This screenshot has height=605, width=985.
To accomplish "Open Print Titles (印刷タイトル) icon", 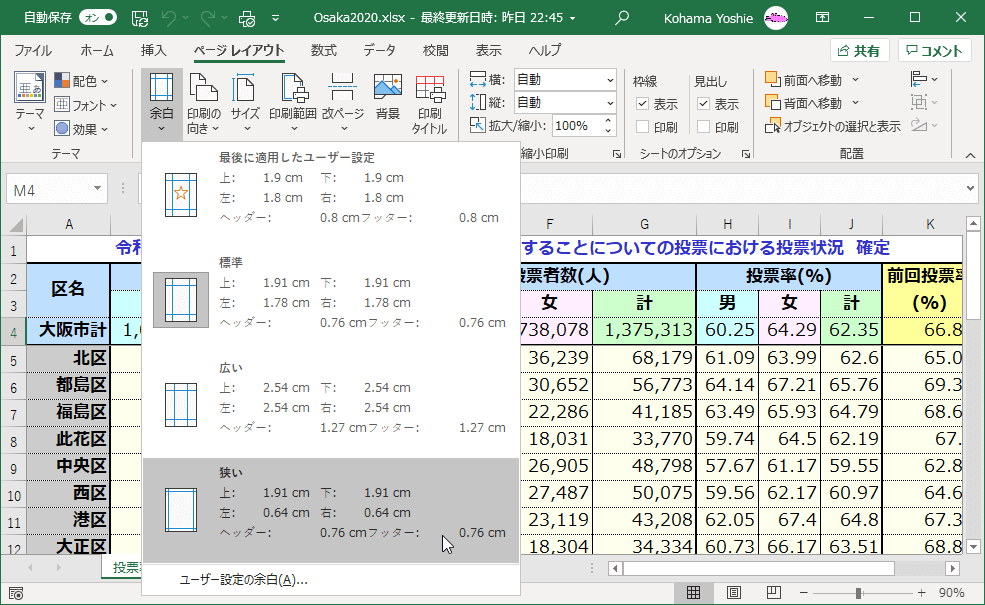I will pyautogui.click(x=430, y=104).
